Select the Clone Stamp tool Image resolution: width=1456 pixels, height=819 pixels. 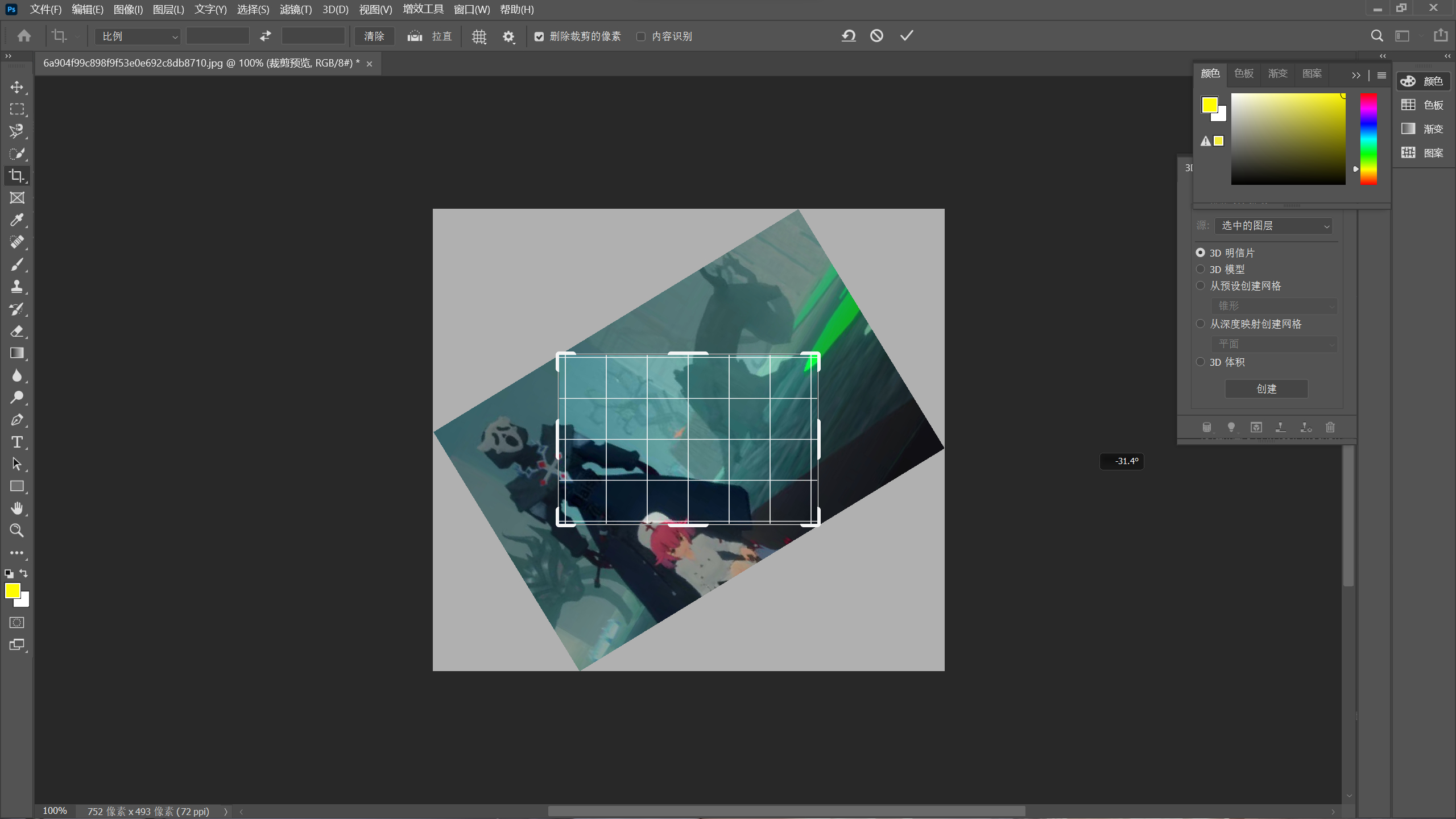tap(16, 287)
